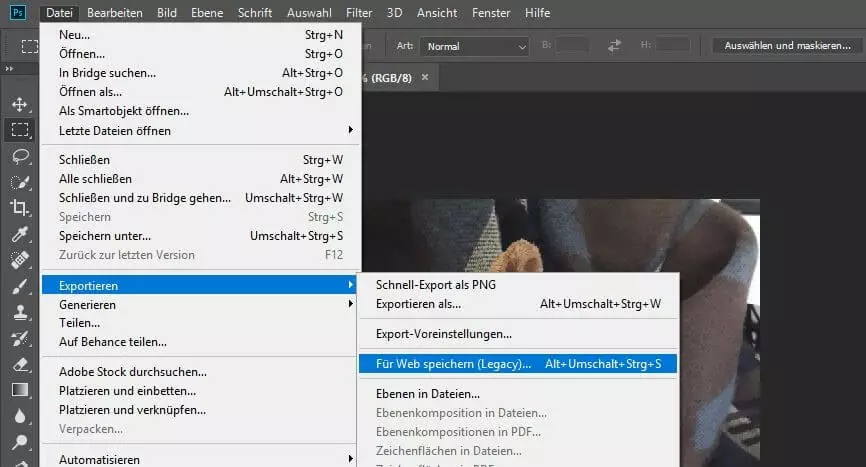This screenshot has width=866, height=467.
Task: Select the Brush tool
Action: point(19,286)
